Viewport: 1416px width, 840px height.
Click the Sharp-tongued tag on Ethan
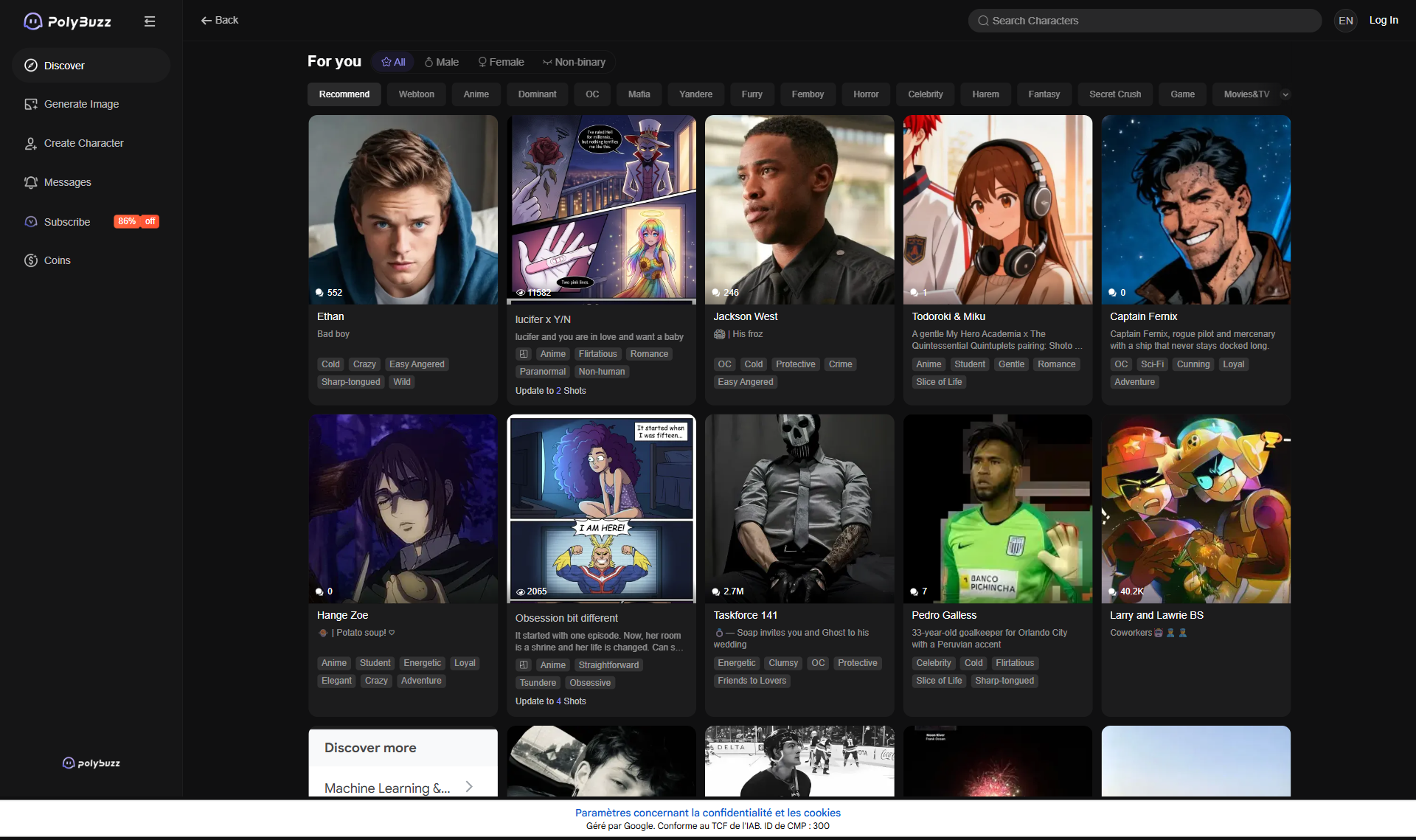pyautogui.click(x=351, y=382)
